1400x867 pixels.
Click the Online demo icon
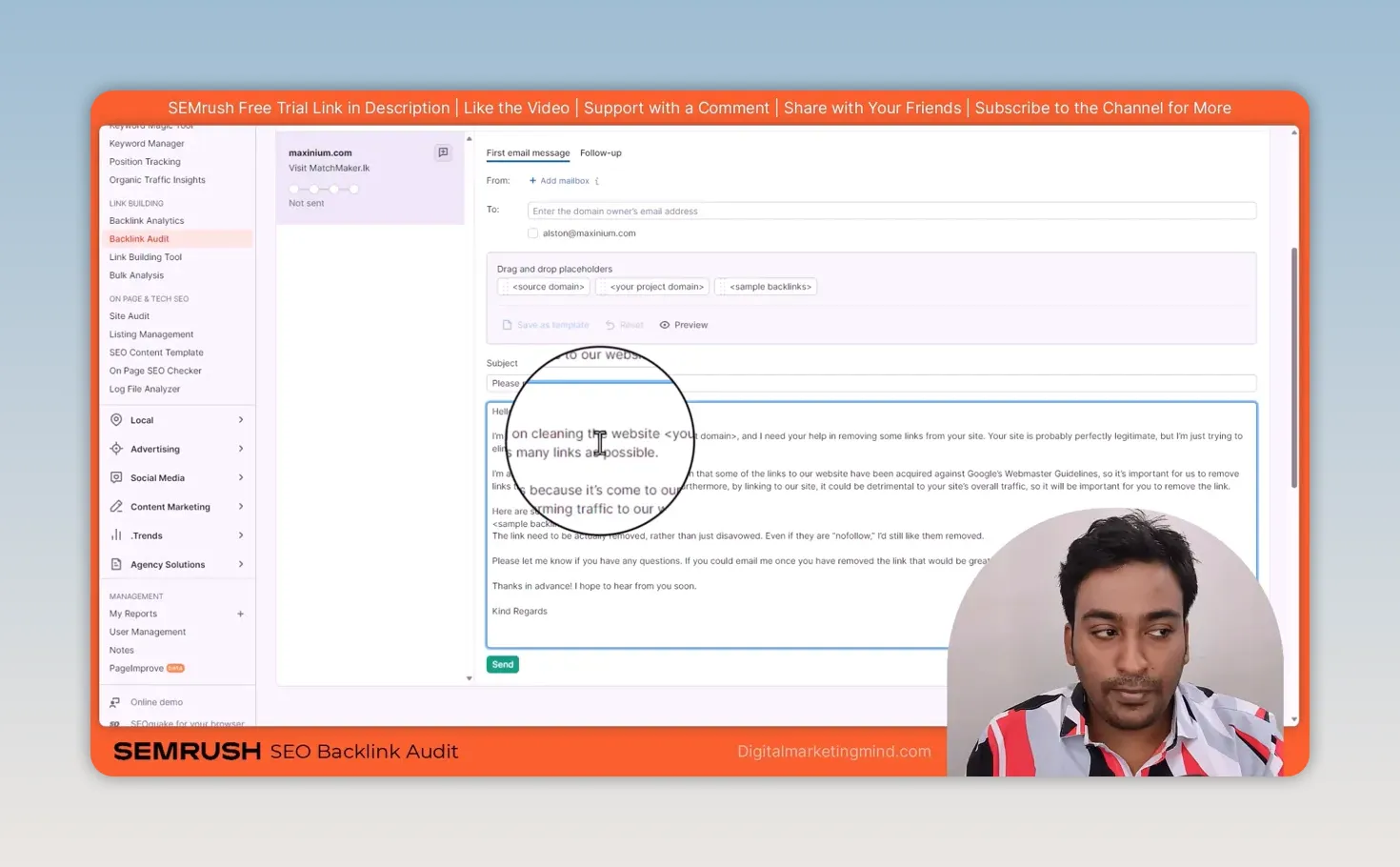[115, 702]
